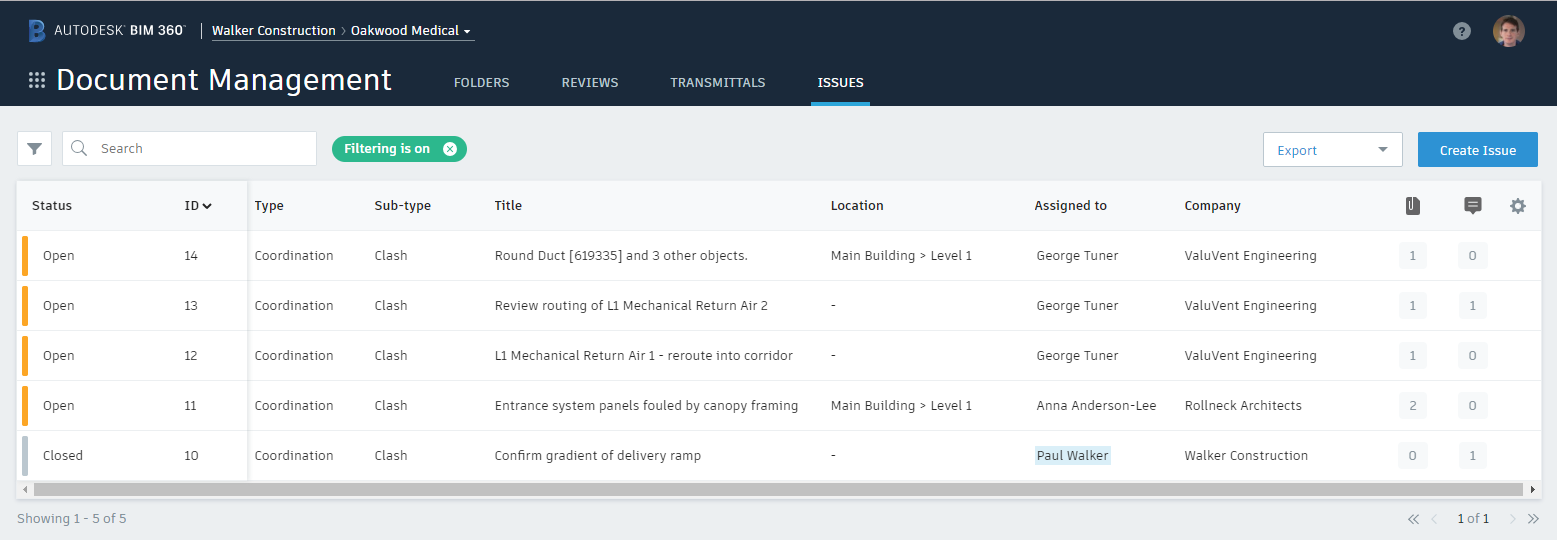Image resolution: width=1557 pixels, height=540 pixels.
Task: Open issue Entrance system panels fouled
Action: click(x=646, y=406)
